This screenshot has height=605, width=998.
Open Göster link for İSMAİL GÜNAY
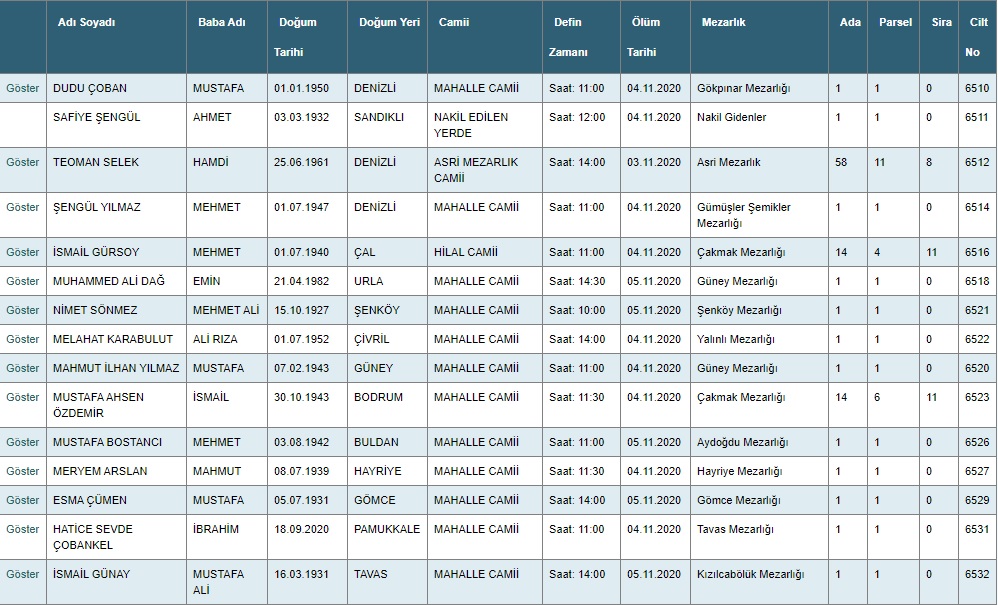(x=22, y=574)
